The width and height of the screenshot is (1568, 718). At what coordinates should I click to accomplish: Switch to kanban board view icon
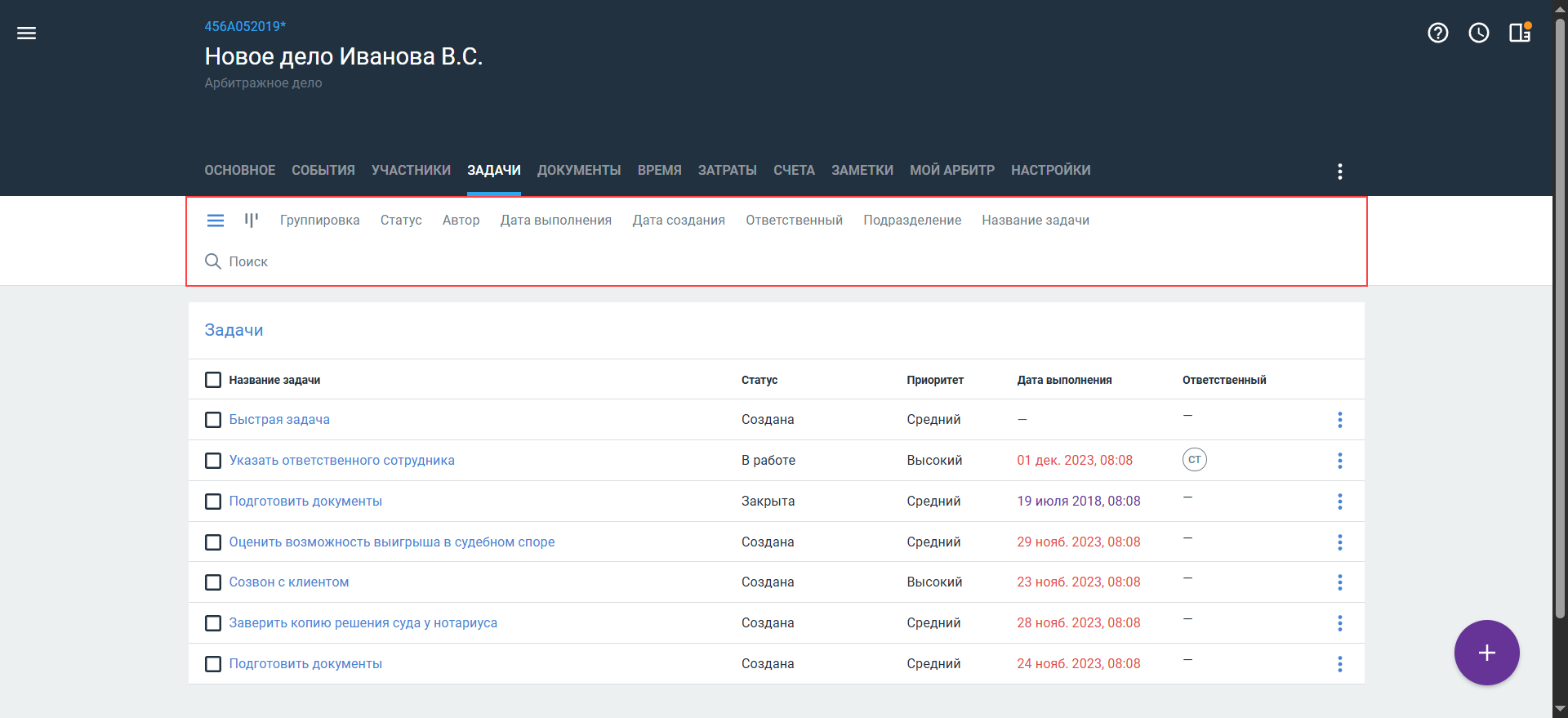(251, 220)
